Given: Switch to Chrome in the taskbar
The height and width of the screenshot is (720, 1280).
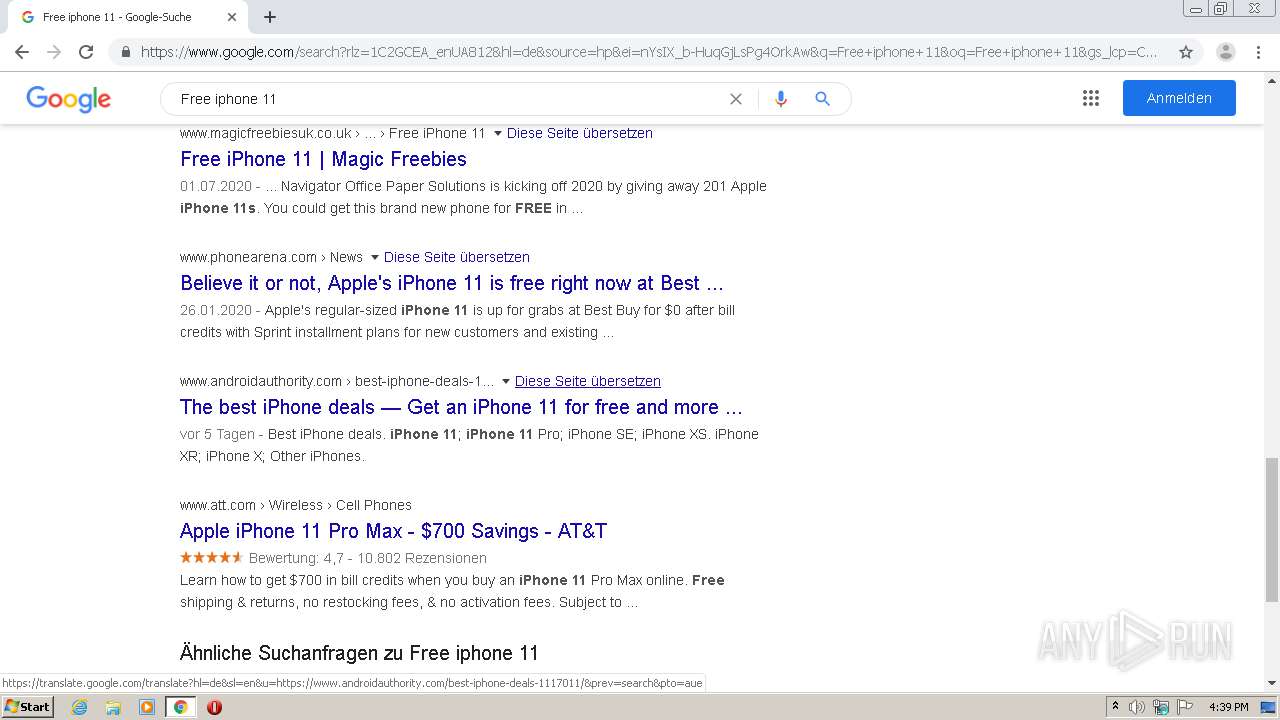Looking at the screenshot, I should pos(180,707).
